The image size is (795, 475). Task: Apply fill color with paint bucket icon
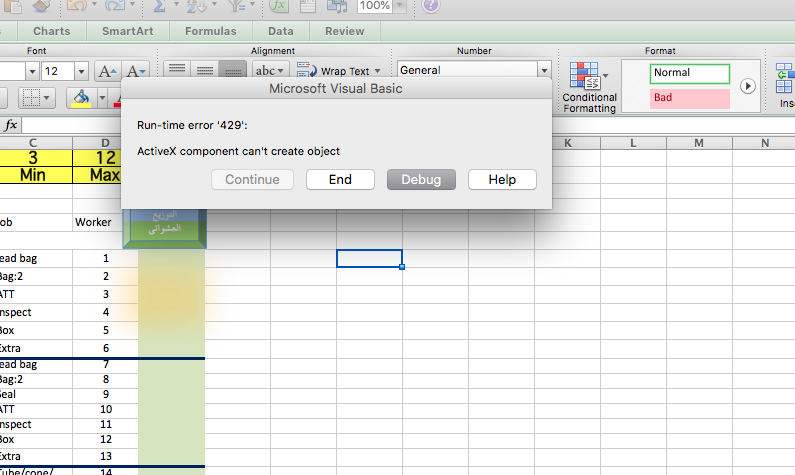pos(81,97)
